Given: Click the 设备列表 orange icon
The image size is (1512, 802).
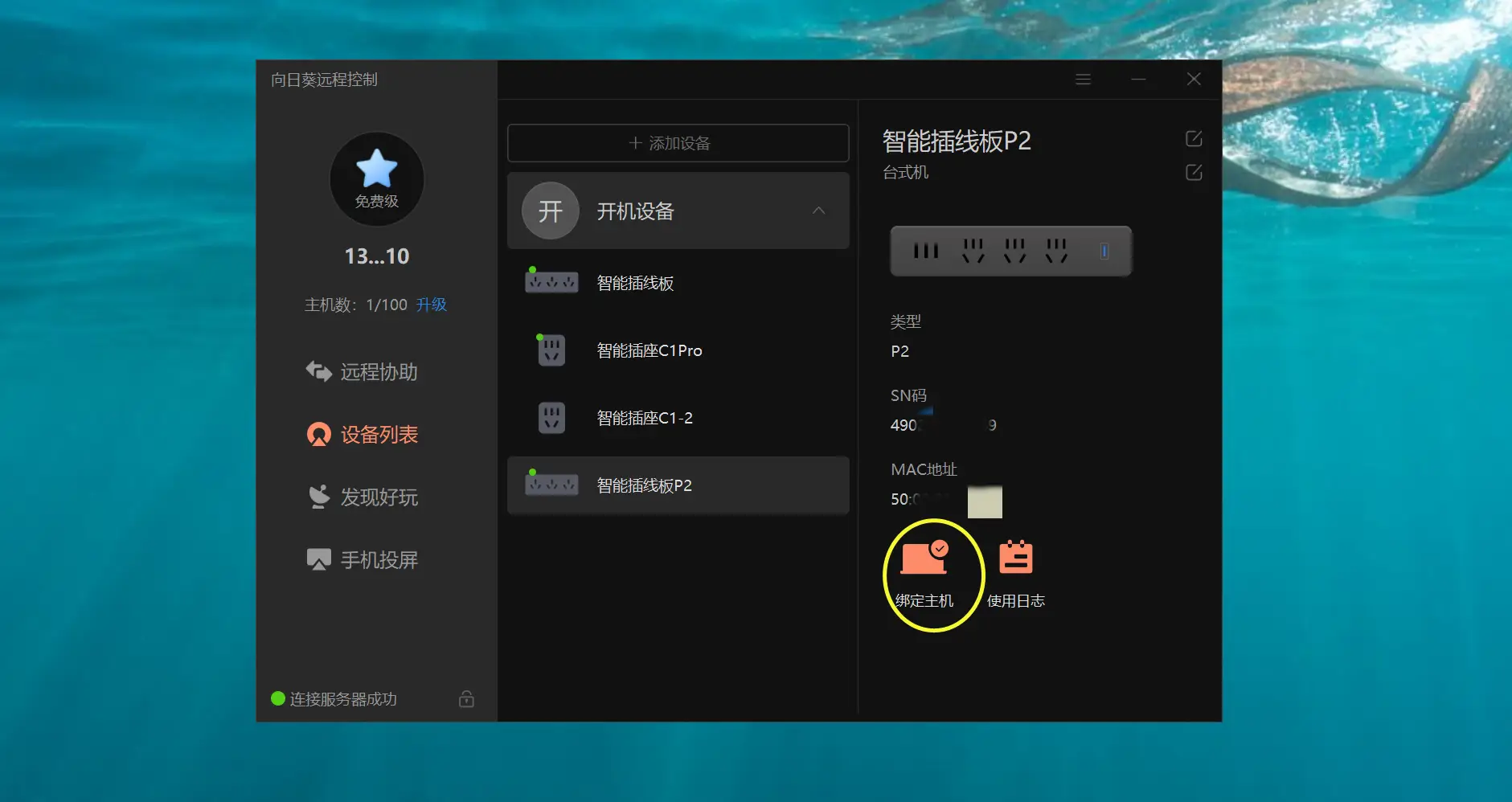Looking at the screenshot, I should coord(319,435).
